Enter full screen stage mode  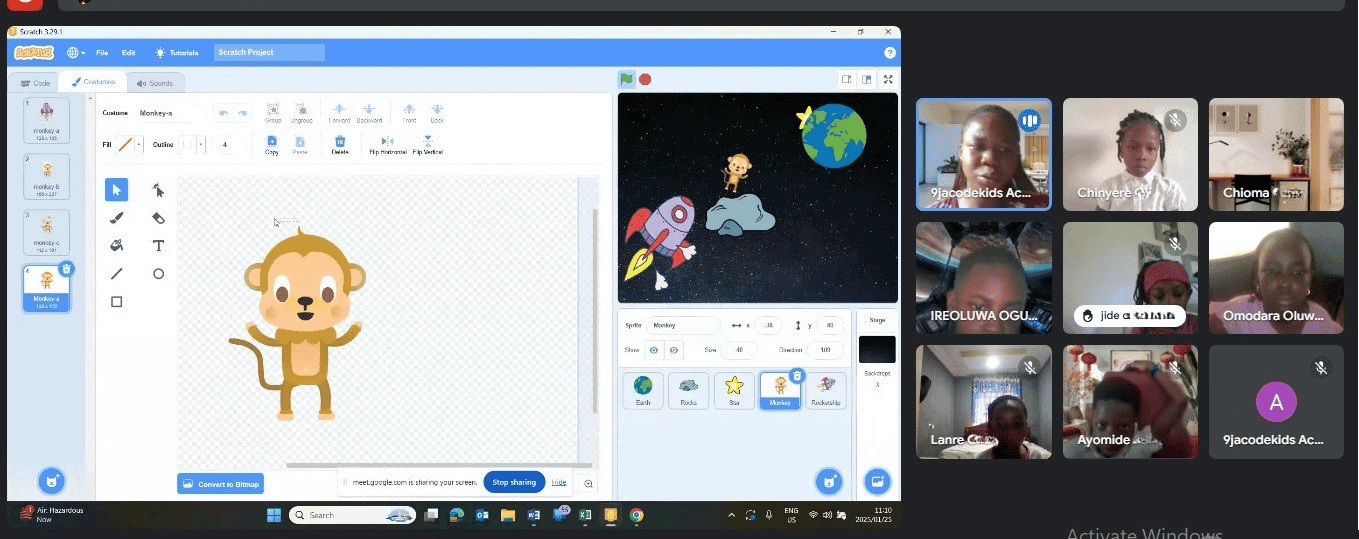pos(888,80)
